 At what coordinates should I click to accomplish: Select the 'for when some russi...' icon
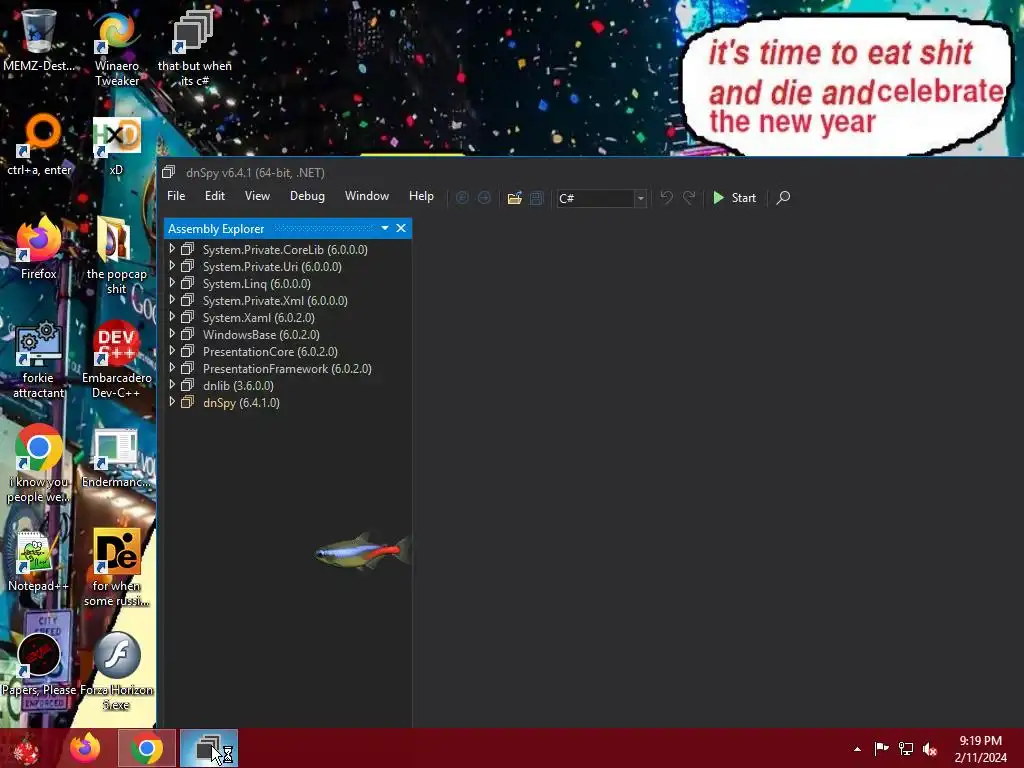[117, 567]
